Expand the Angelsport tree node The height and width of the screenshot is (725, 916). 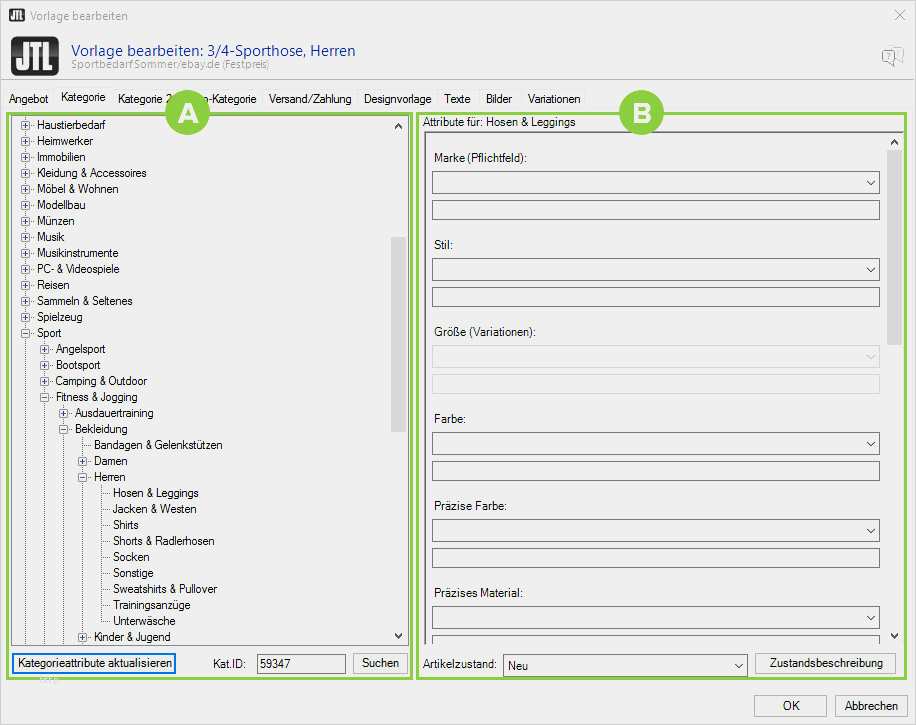[x=45, y=349]
